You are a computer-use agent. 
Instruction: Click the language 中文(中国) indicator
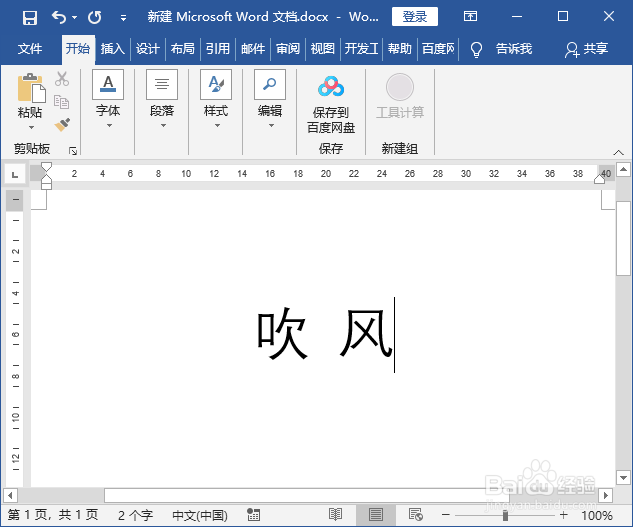pyautogui.click(x=200, y=515)
